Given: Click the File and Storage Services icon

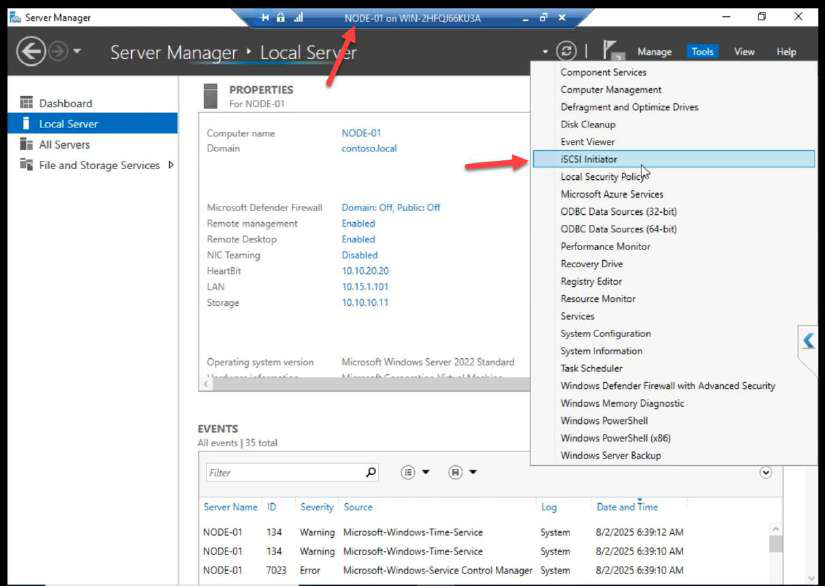Looking at the screenshot, I should (x=26, y=164).
